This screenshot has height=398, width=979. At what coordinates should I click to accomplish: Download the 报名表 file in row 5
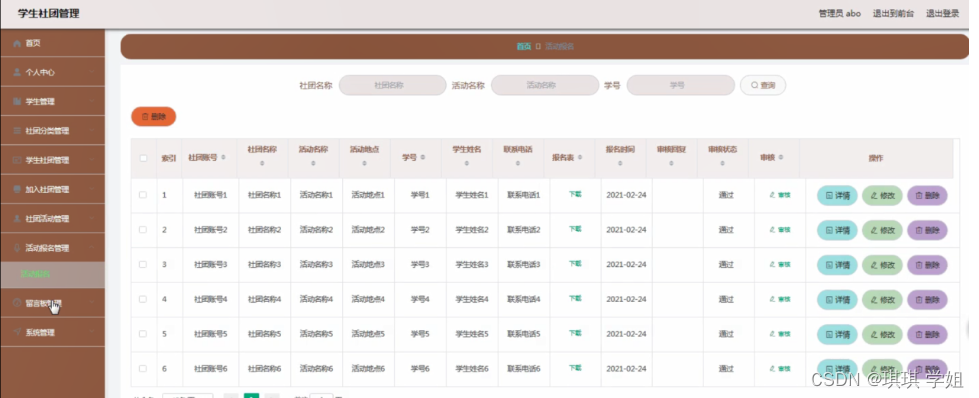pyautogui.click(x=575, y=333)
